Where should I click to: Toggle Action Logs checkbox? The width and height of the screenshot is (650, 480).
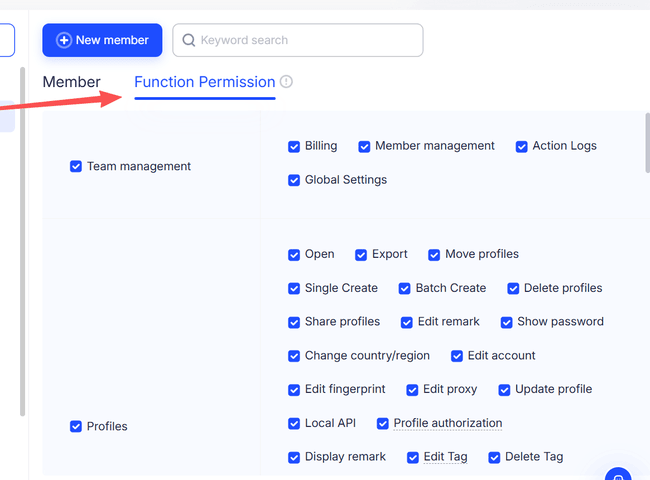[521, 147]
